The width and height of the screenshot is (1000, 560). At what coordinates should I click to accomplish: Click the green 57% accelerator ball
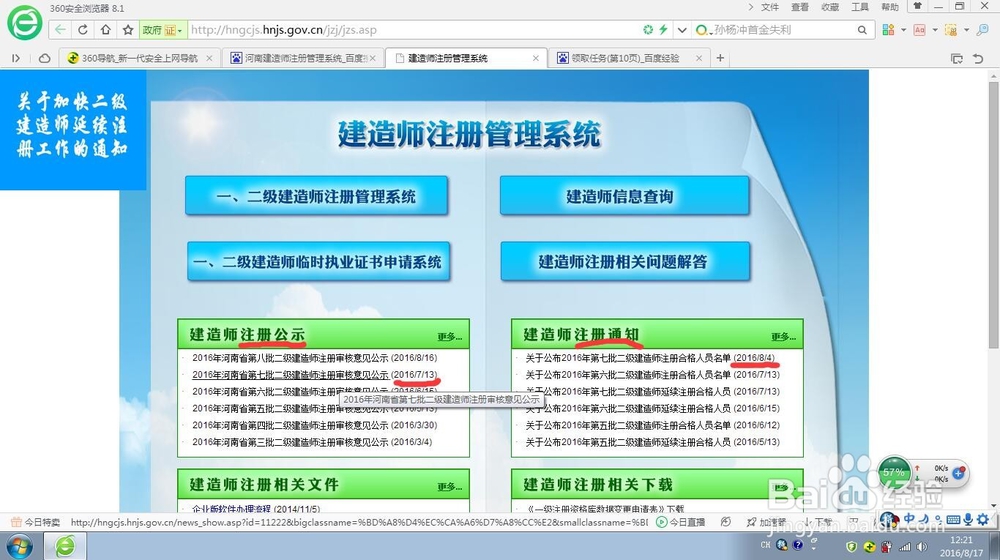point(894,472)
